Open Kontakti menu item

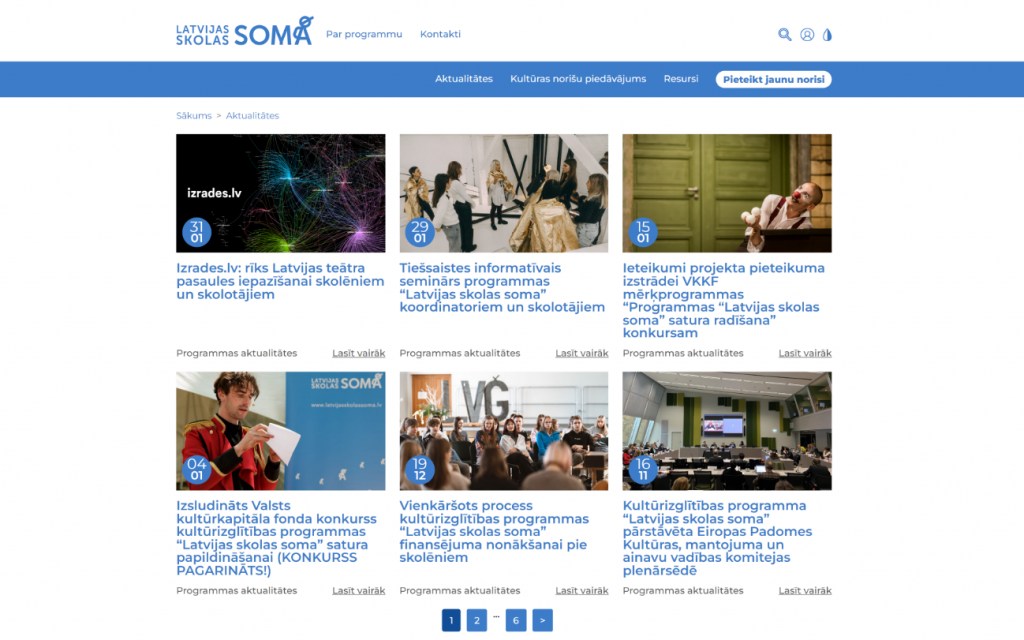pos(440,34)
